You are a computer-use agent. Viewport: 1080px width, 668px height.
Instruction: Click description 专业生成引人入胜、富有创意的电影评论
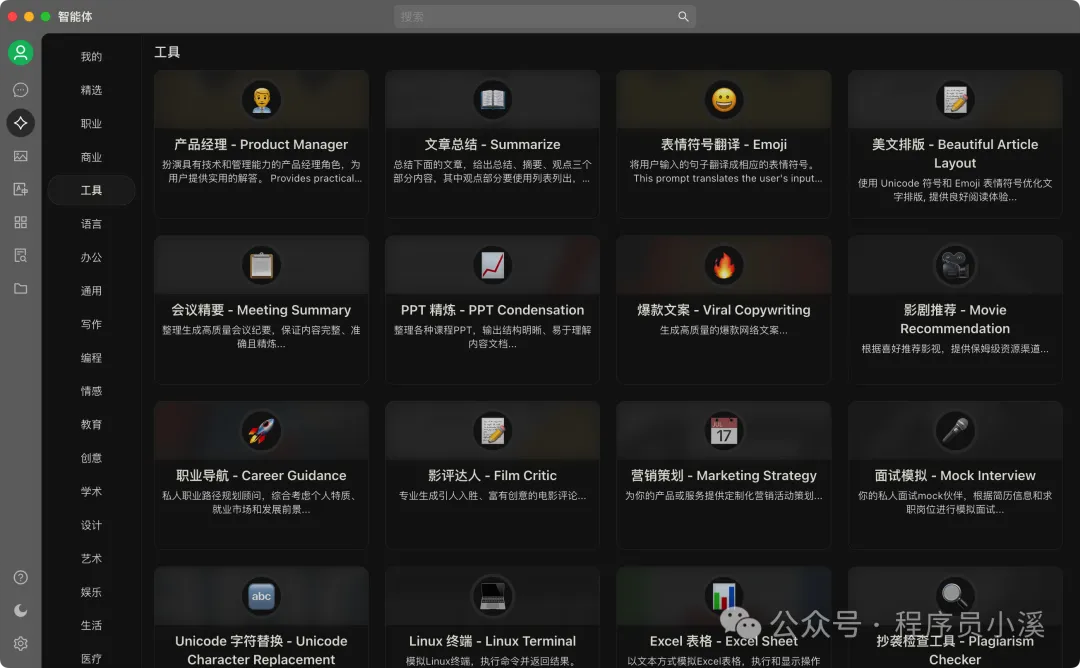(492, 496)
